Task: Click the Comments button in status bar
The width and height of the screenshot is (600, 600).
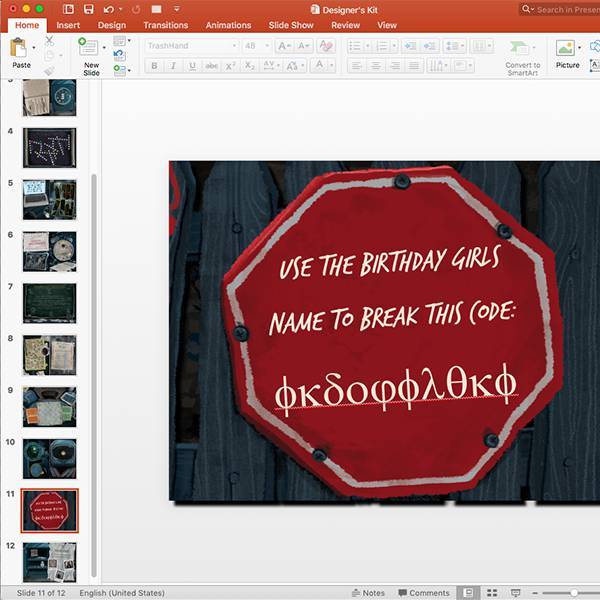Action: tap(424, 593)
